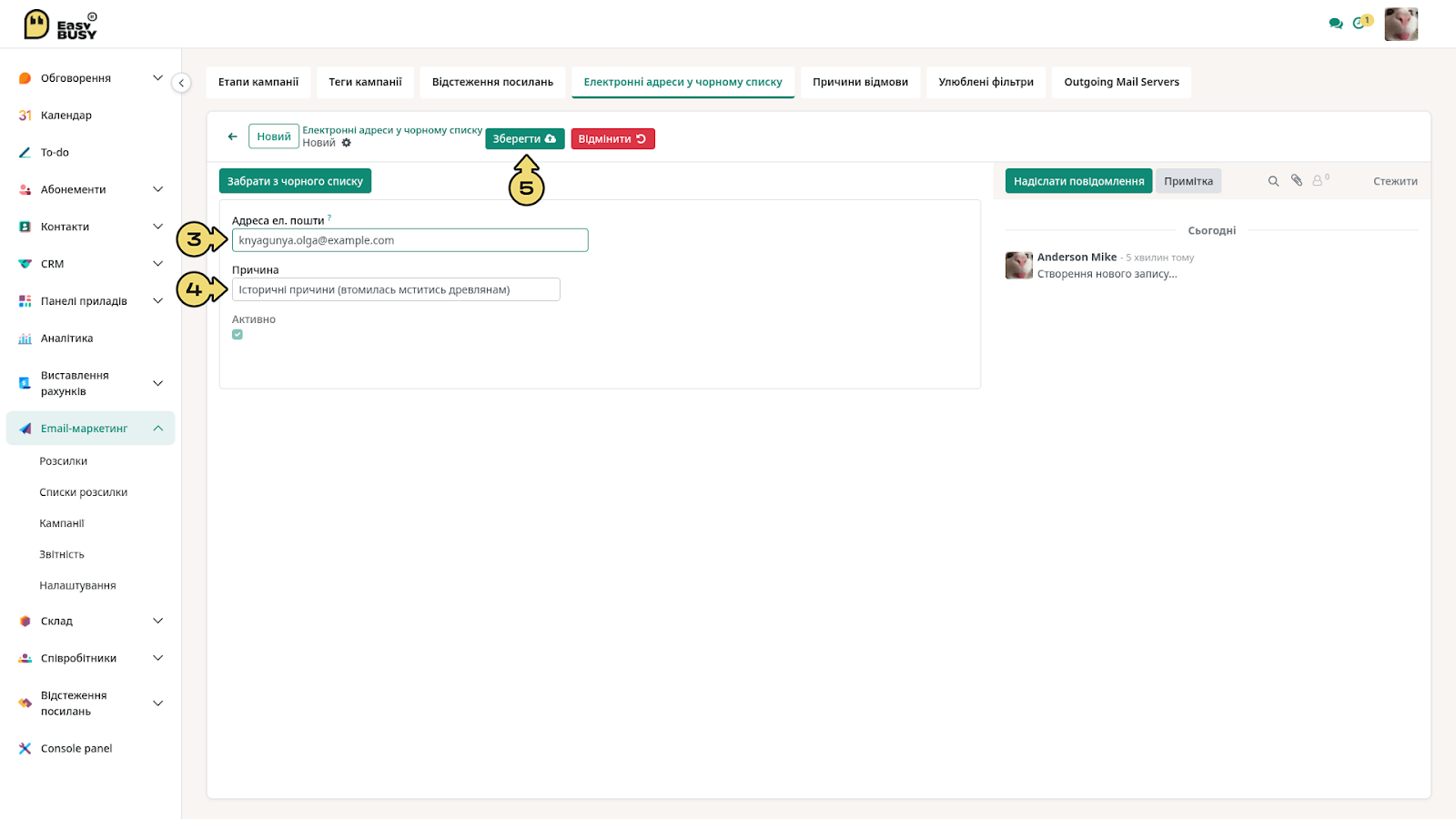Screen dimensions: 1456x819
Task: Click the Обговорення sidebar icon
Action: click(x=25, y=78)
